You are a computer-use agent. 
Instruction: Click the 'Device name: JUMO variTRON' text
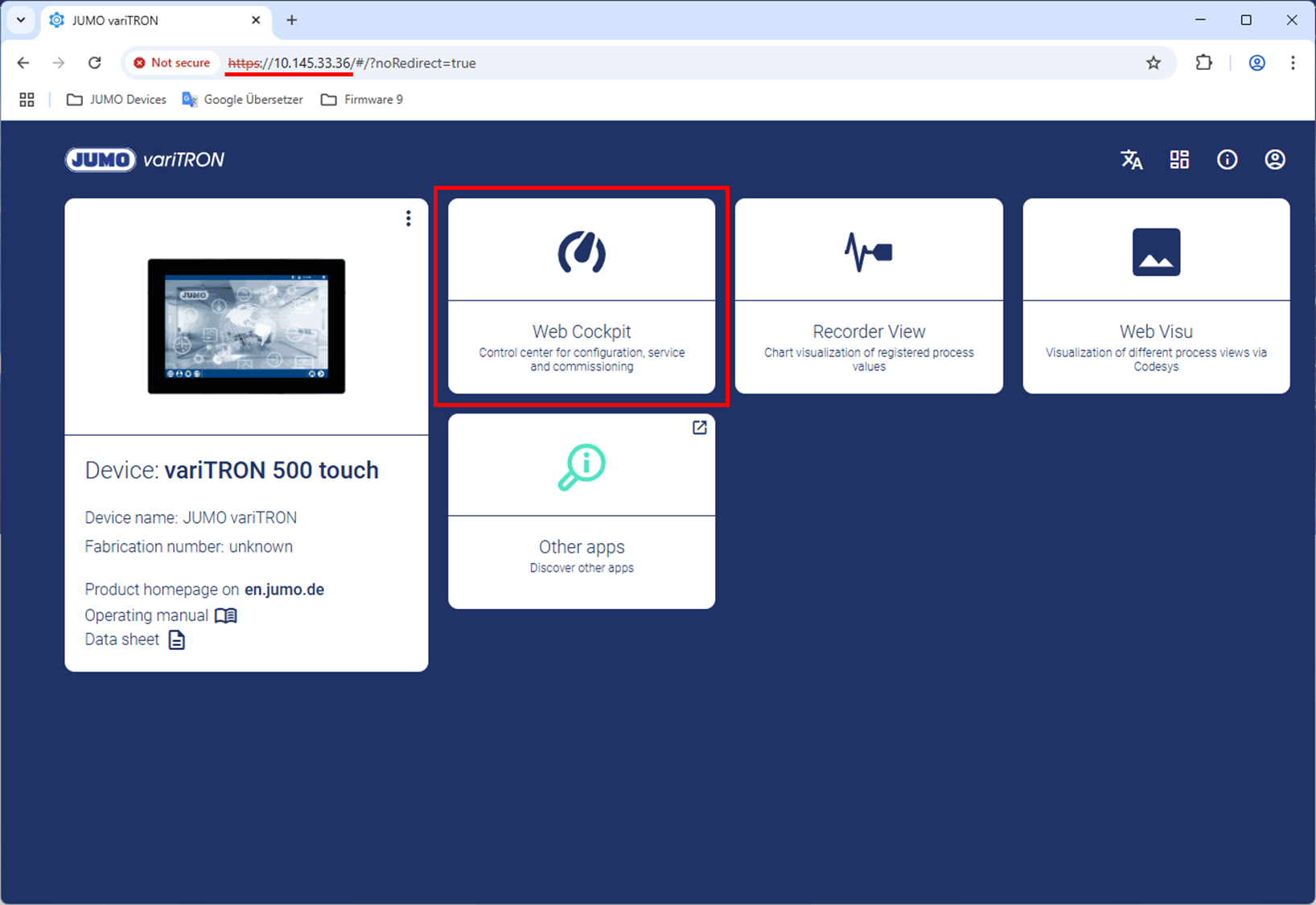click(x=191, y=518)
